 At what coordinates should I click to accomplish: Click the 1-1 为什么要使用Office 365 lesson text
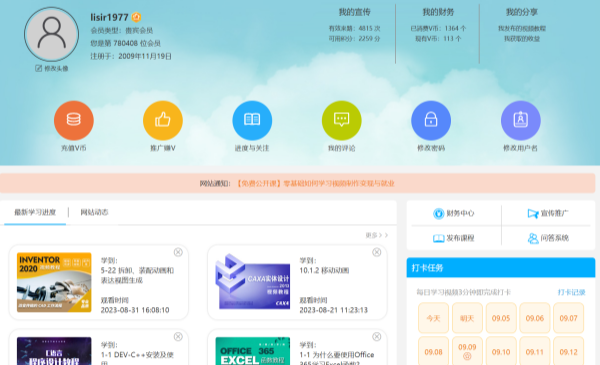click(337, 359)
